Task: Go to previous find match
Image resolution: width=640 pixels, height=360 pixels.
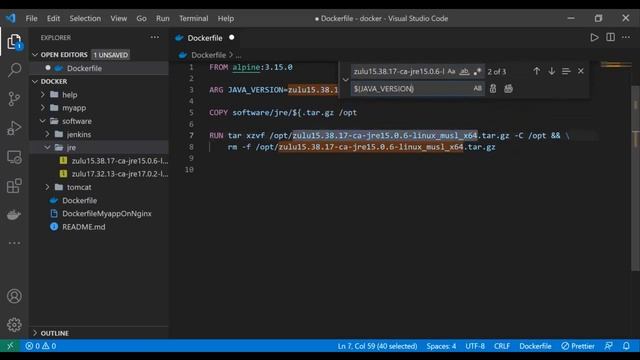Action: pos(536,71)
